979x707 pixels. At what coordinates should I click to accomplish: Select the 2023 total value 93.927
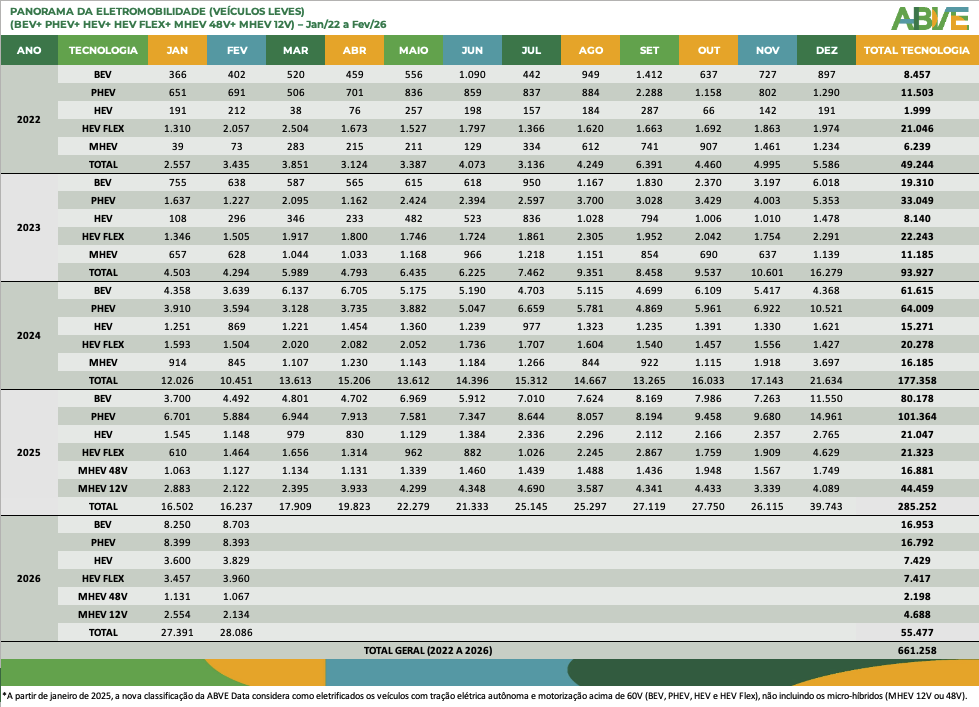[916, 272]
